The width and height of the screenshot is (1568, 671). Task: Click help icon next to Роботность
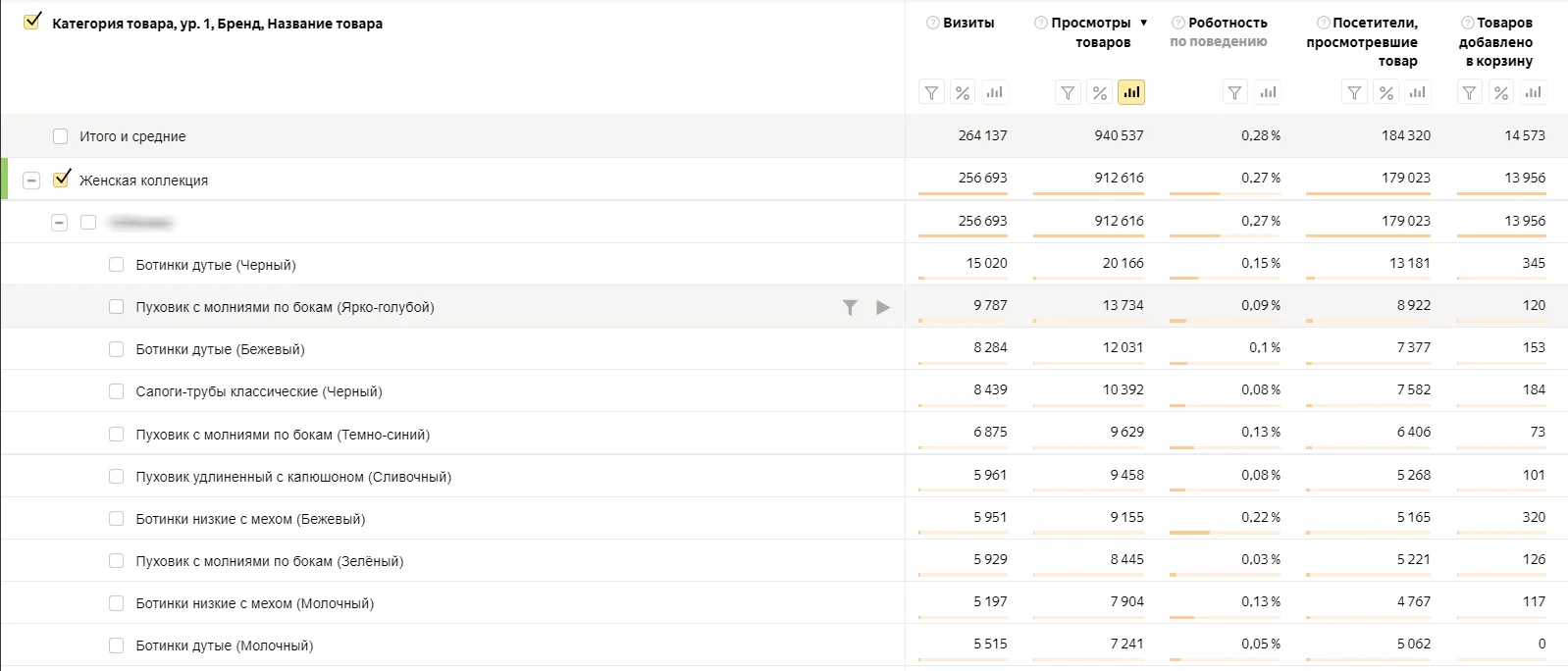(1178, 23)
